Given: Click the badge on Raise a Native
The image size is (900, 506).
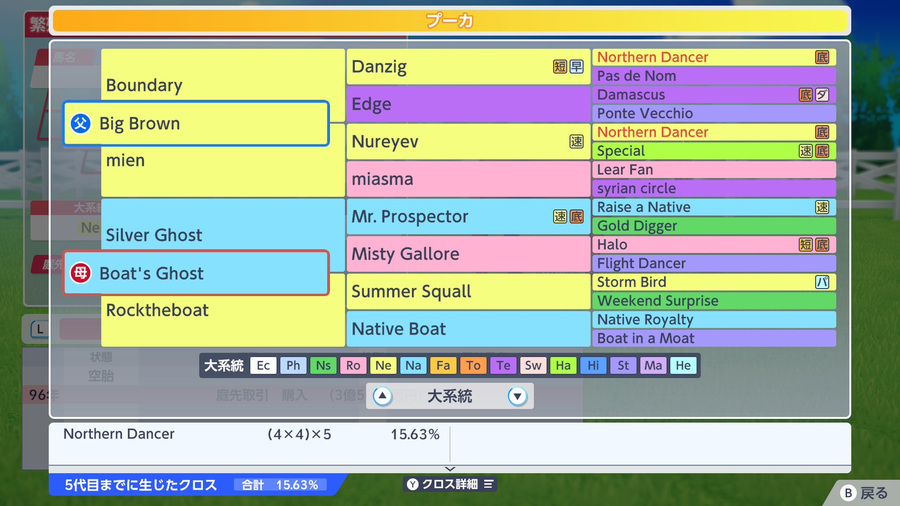Looking at the screenshot, I should tap(822, 207).
